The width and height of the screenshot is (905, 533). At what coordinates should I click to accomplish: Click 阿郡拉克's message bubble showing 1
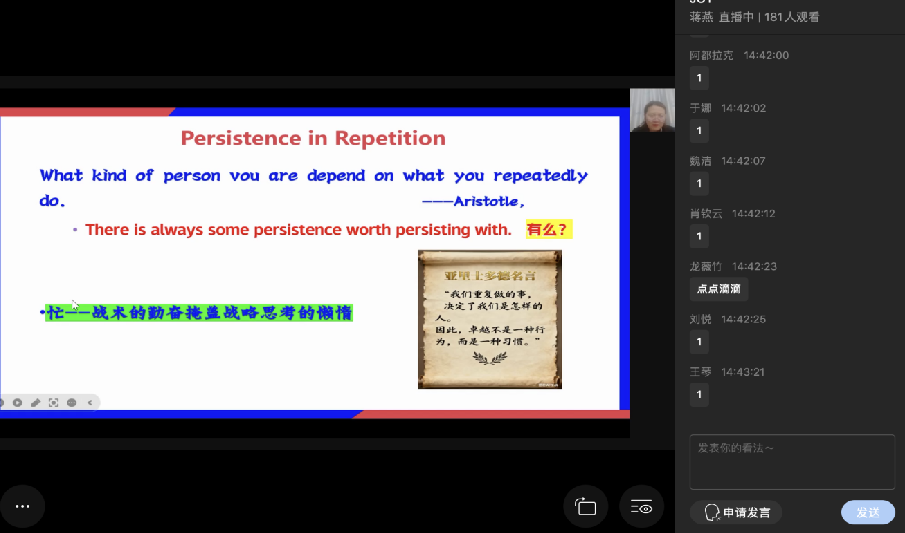[699, 78]
